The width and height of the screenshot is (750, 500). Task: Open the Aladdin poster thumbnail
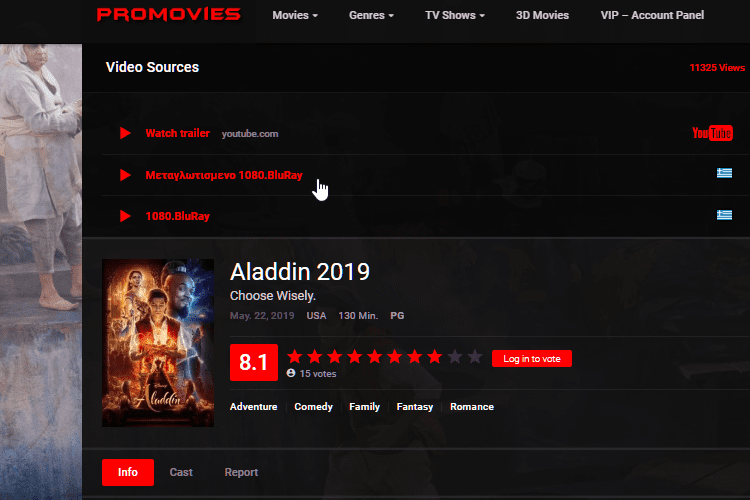158,343
